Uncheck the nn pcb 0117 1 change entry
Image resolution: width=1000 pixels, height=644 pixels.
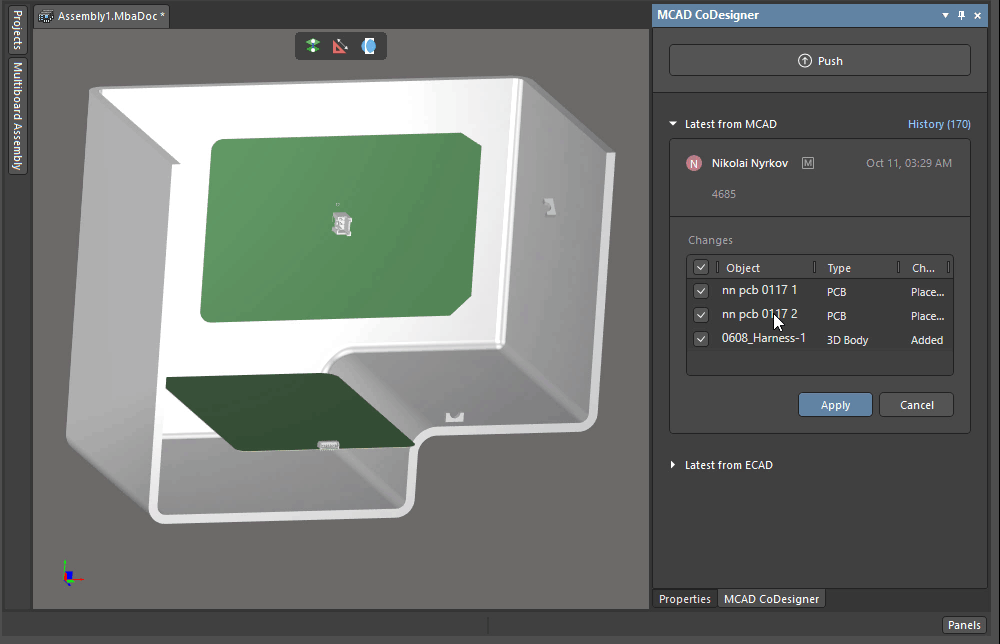(x=701, y=290)
